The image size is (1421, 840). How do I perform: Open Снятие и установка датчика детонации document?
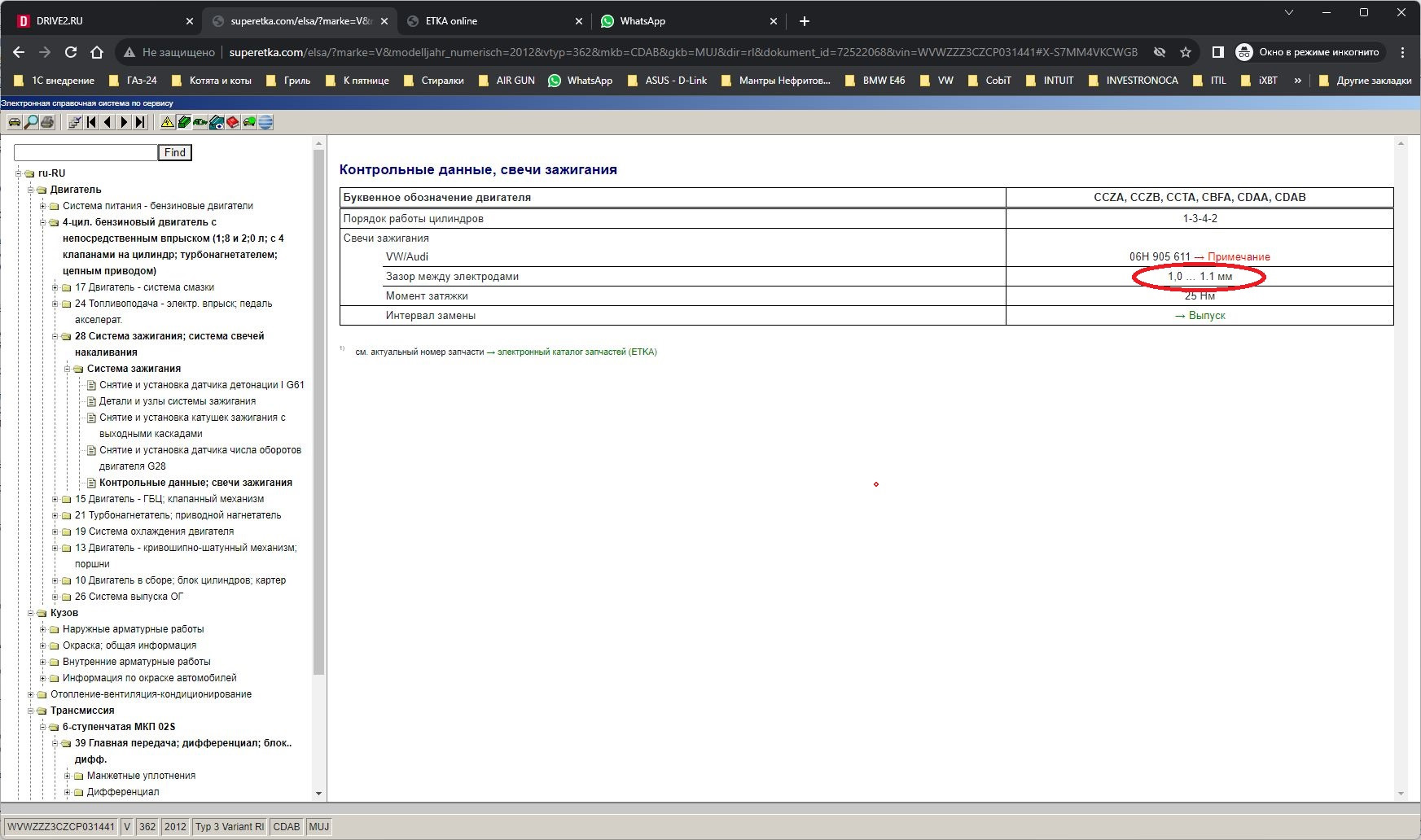pyautogui.click(x=202, y=385)
